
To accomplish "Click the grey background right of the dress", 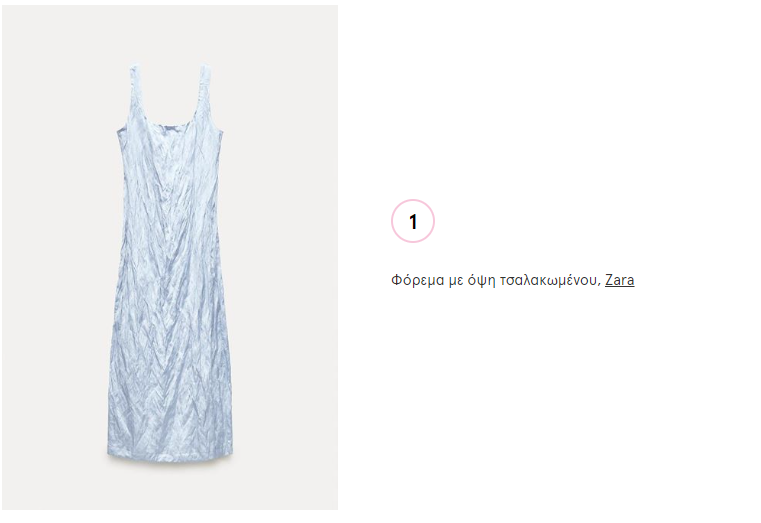I will click(286, 258).
